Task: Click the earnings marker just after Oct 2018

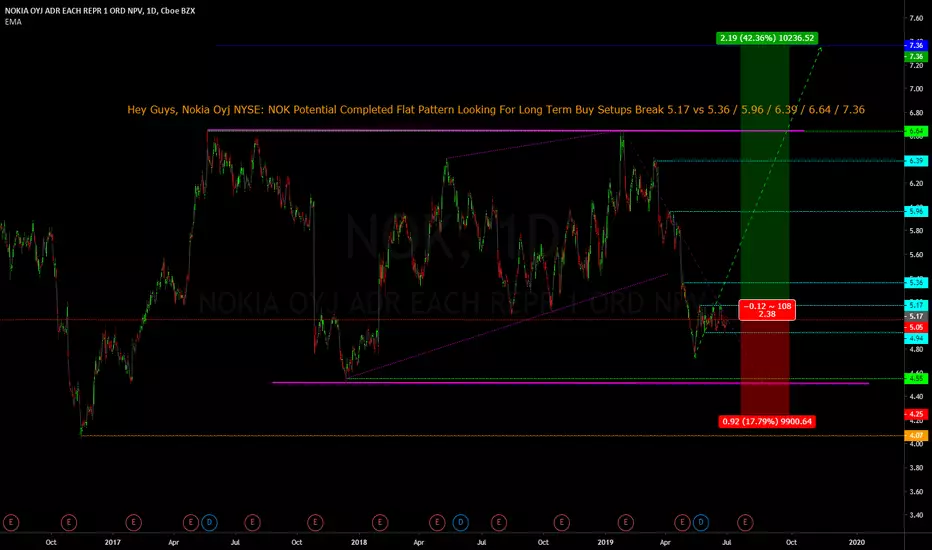Action: pyautogui.click(x=562, y=523)
